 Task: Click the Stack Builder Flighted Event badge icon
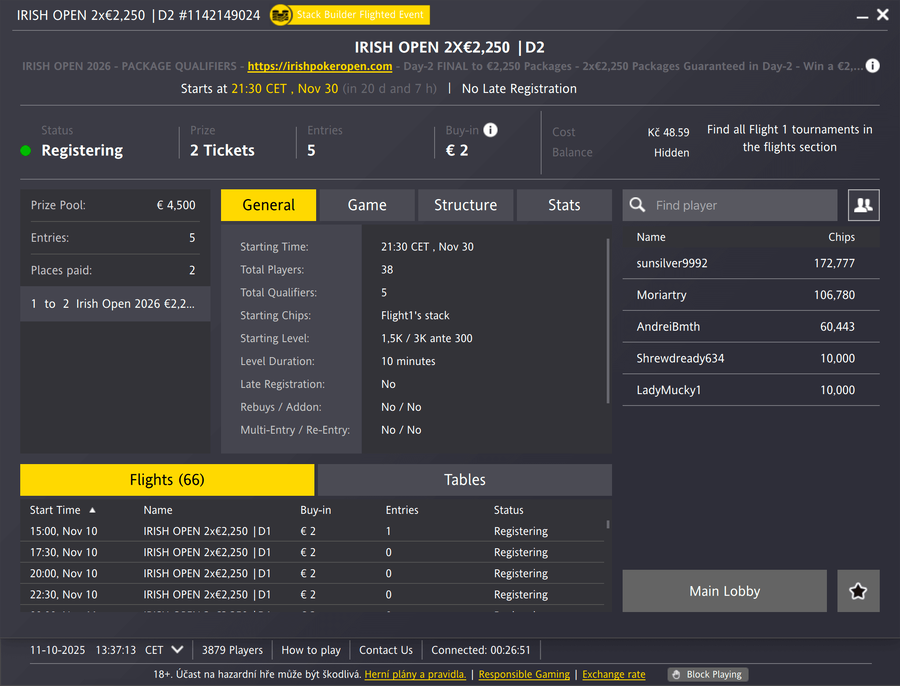[x=281, y=15]
